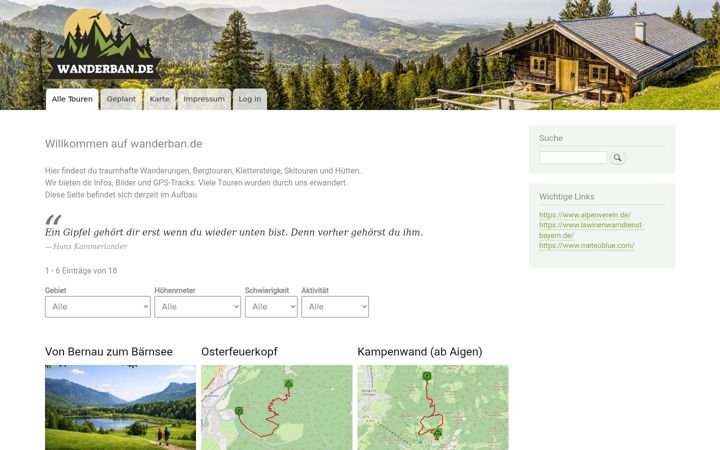Viewport: 720px width, 450px height.
Task: Go to the Impressum tab
Action: click(204, 99)
